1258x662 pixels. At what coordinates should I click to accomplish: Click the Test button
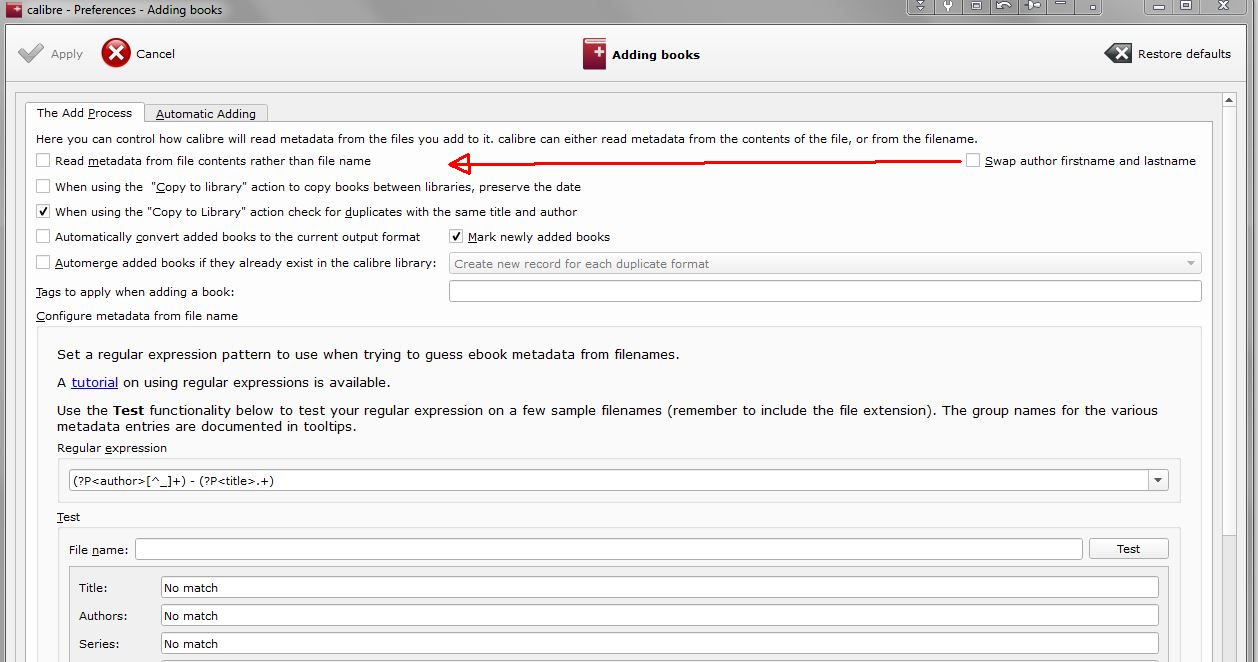(x=1128, y=549)
